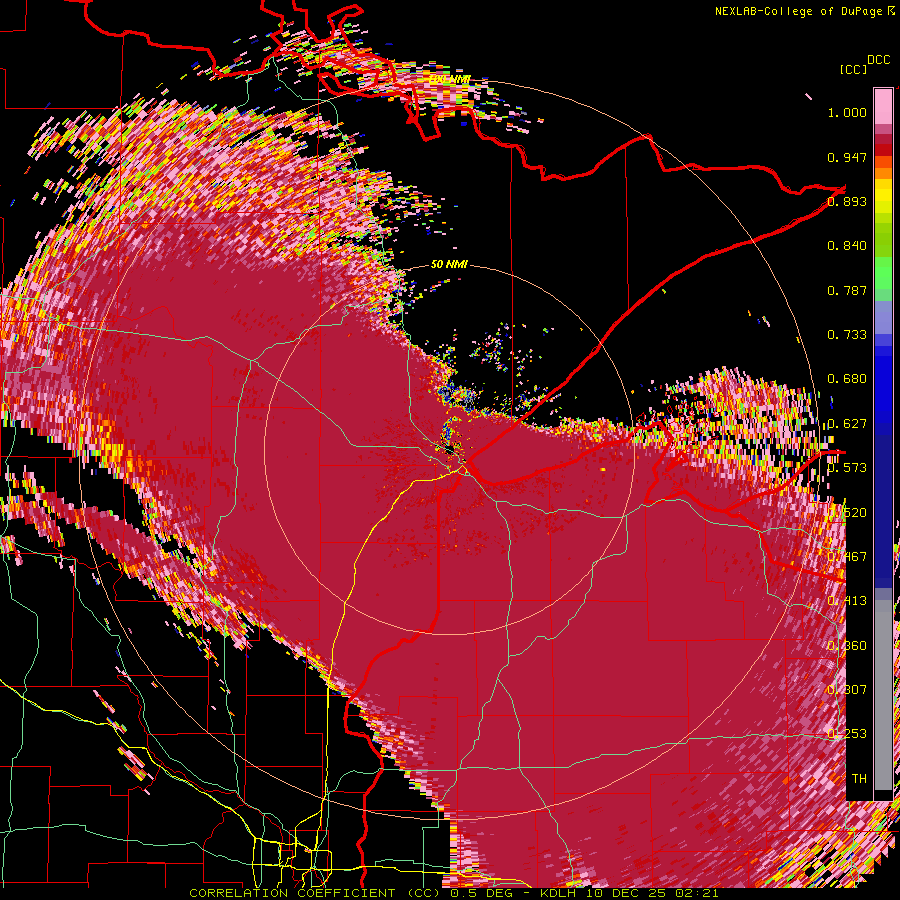The width and height of the screenshot is (900, 900).
Task: Pick the gray low-value color bar segment
Action: (x=883, y=695)
